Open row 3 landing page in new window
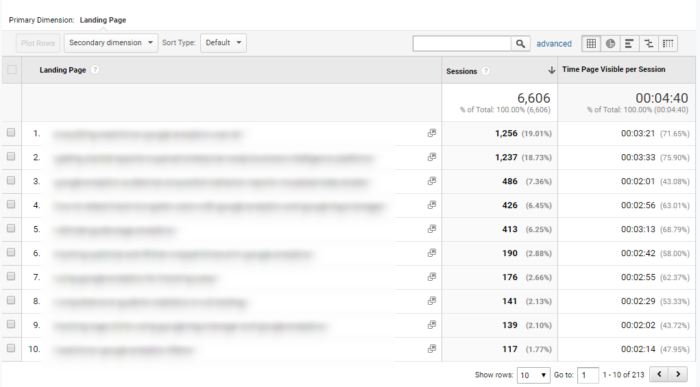This screenshot has height=387, width=700. pyautogui.click(x=432, y=181)
